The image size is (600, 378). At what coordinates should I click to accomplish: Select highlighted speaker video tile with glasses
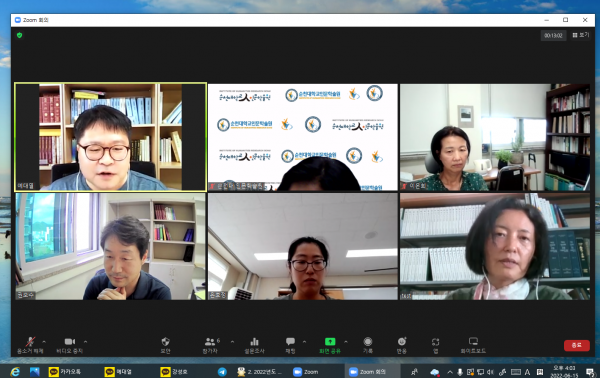coord(111,137)
